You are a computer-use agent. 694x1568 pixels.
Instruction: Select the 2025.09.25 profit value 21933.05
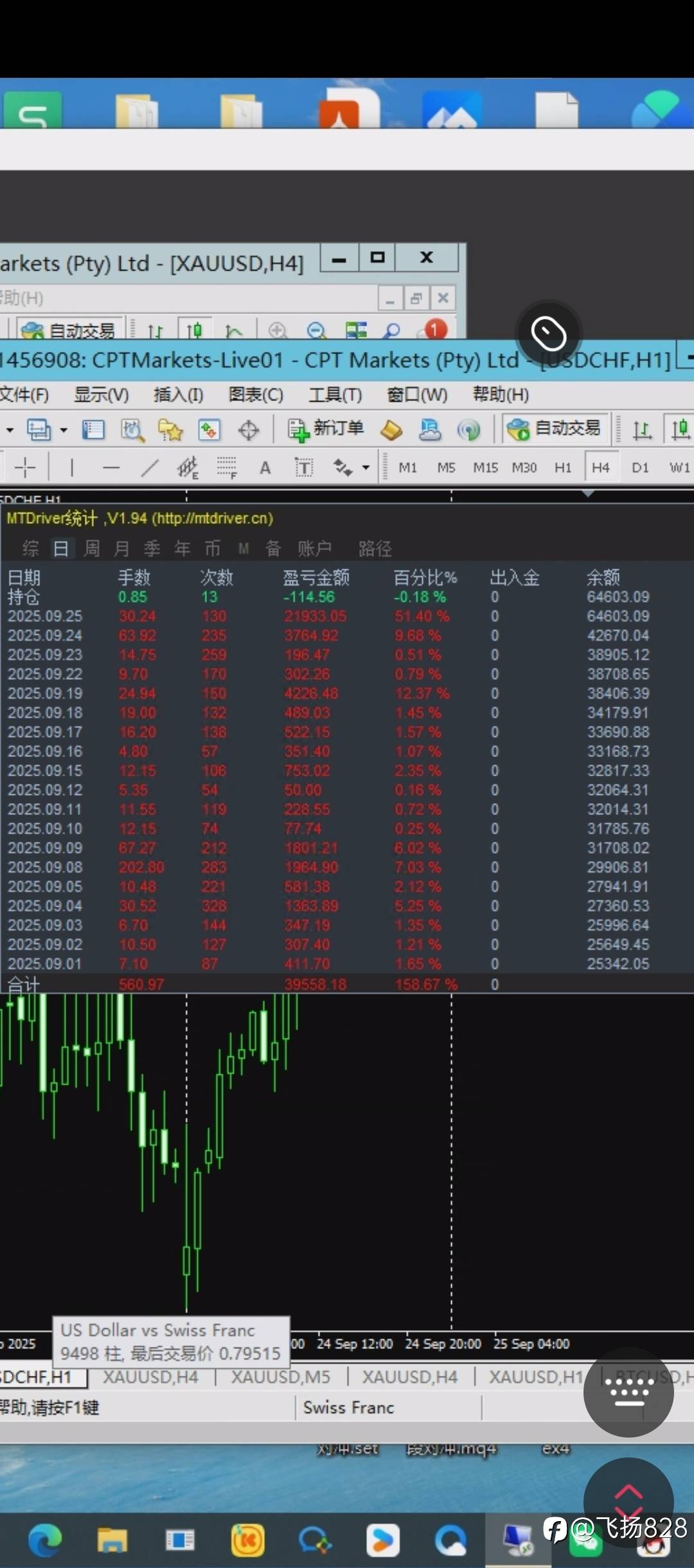click(x=316, y=616)
